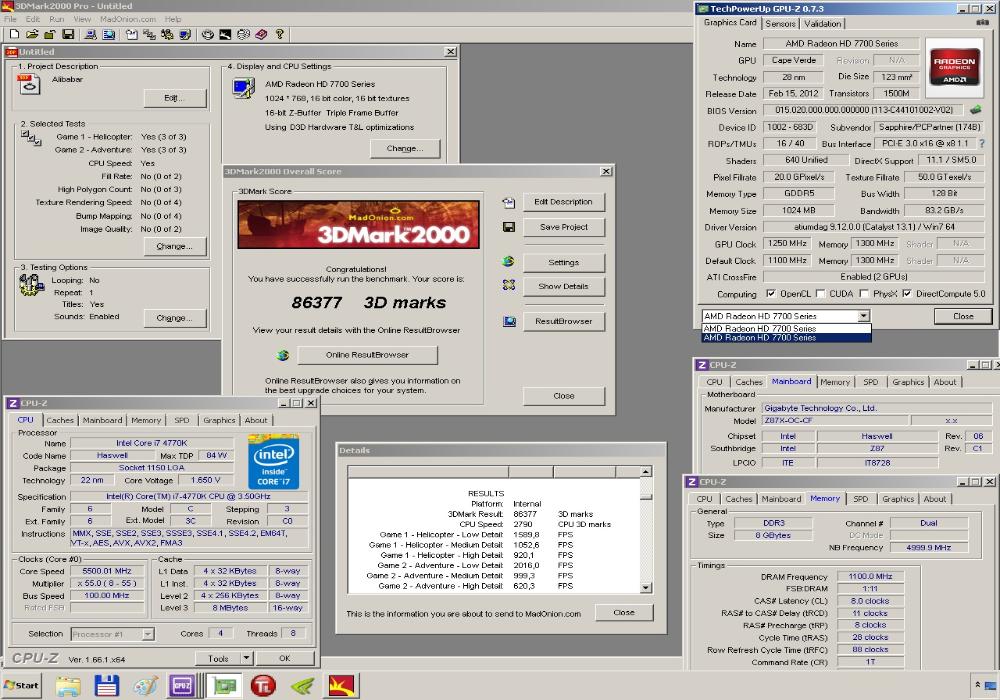Click Details list scrollbar up arrow
The height and width of the screenshot is (700, 1000).
[646, 471]
